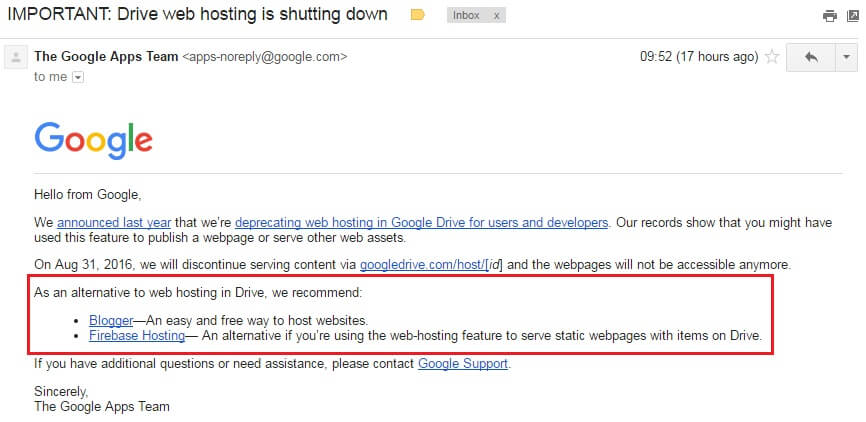Click the reply arrow button
This screenshot has height=422, width=866.
(x=810, y=57)
